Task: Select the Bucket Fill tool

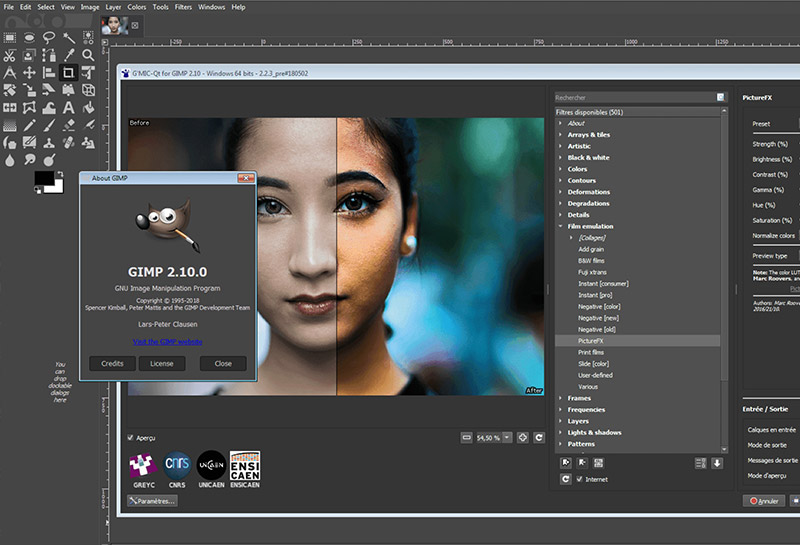Action: tap(88, 108)
